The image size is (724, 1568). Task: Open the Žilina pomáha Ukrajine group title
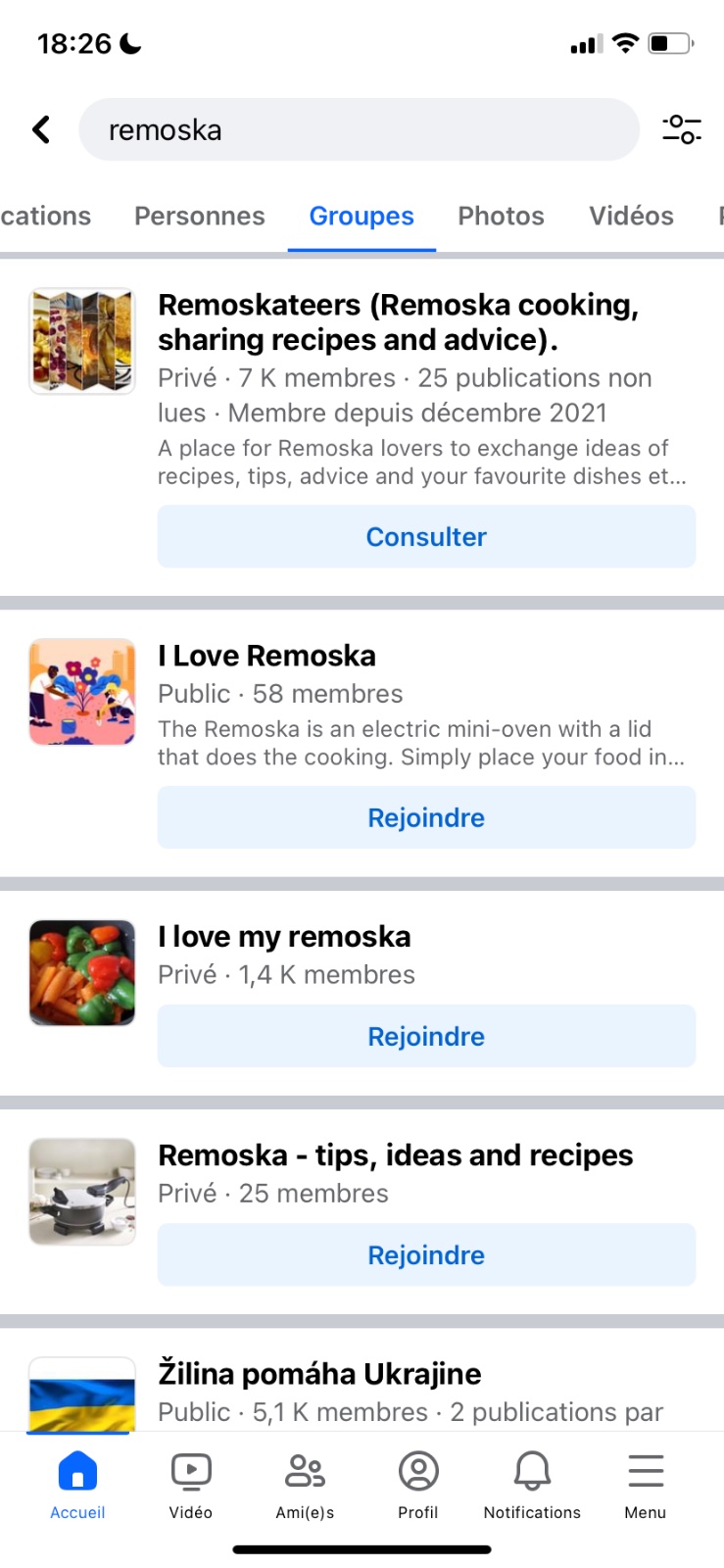tap(319, 1374)
